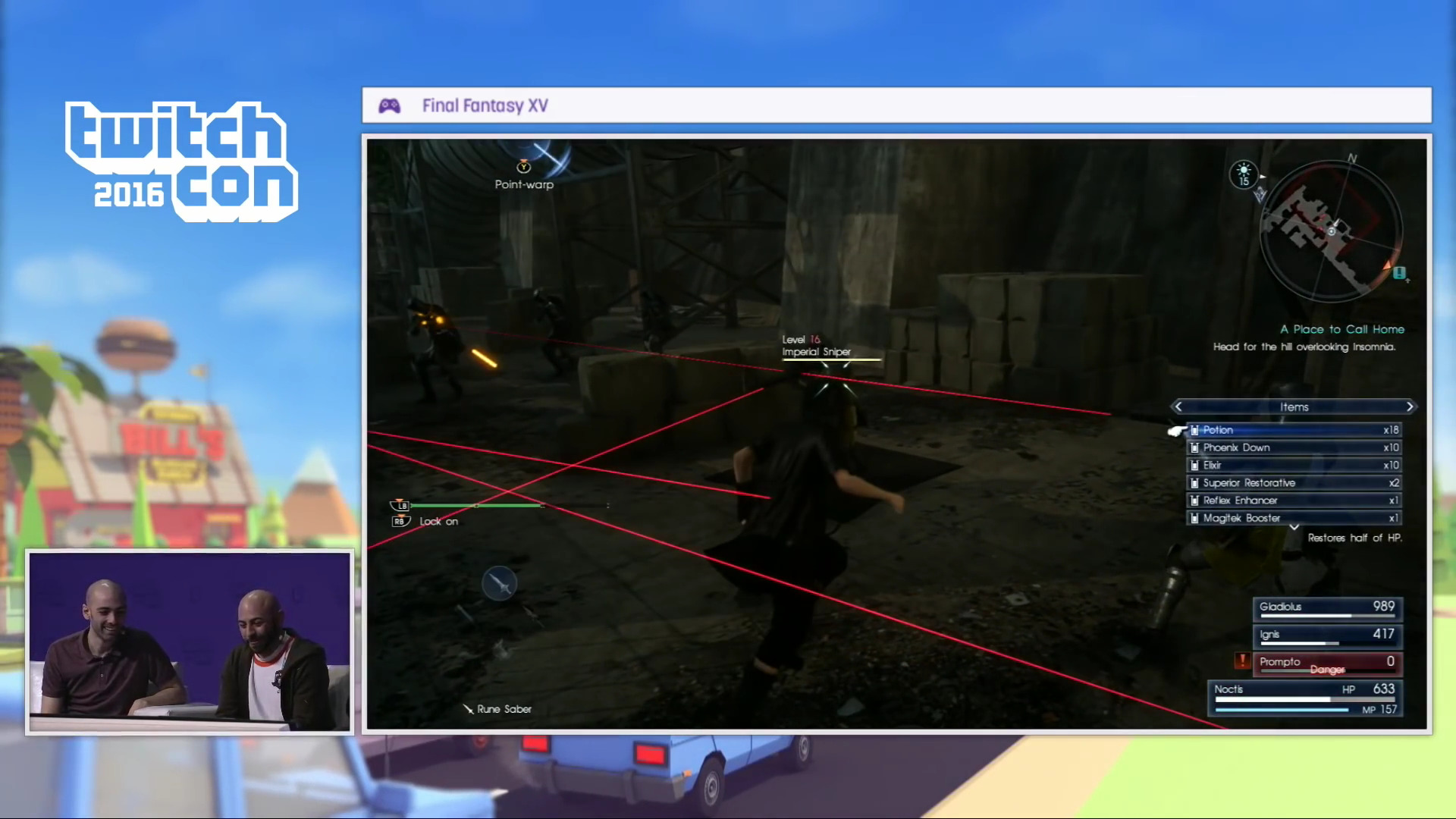Screen dimensions: 1456x819
Task: Click the teal quest marker on the minimap
Action: [x=1399, y=272]
